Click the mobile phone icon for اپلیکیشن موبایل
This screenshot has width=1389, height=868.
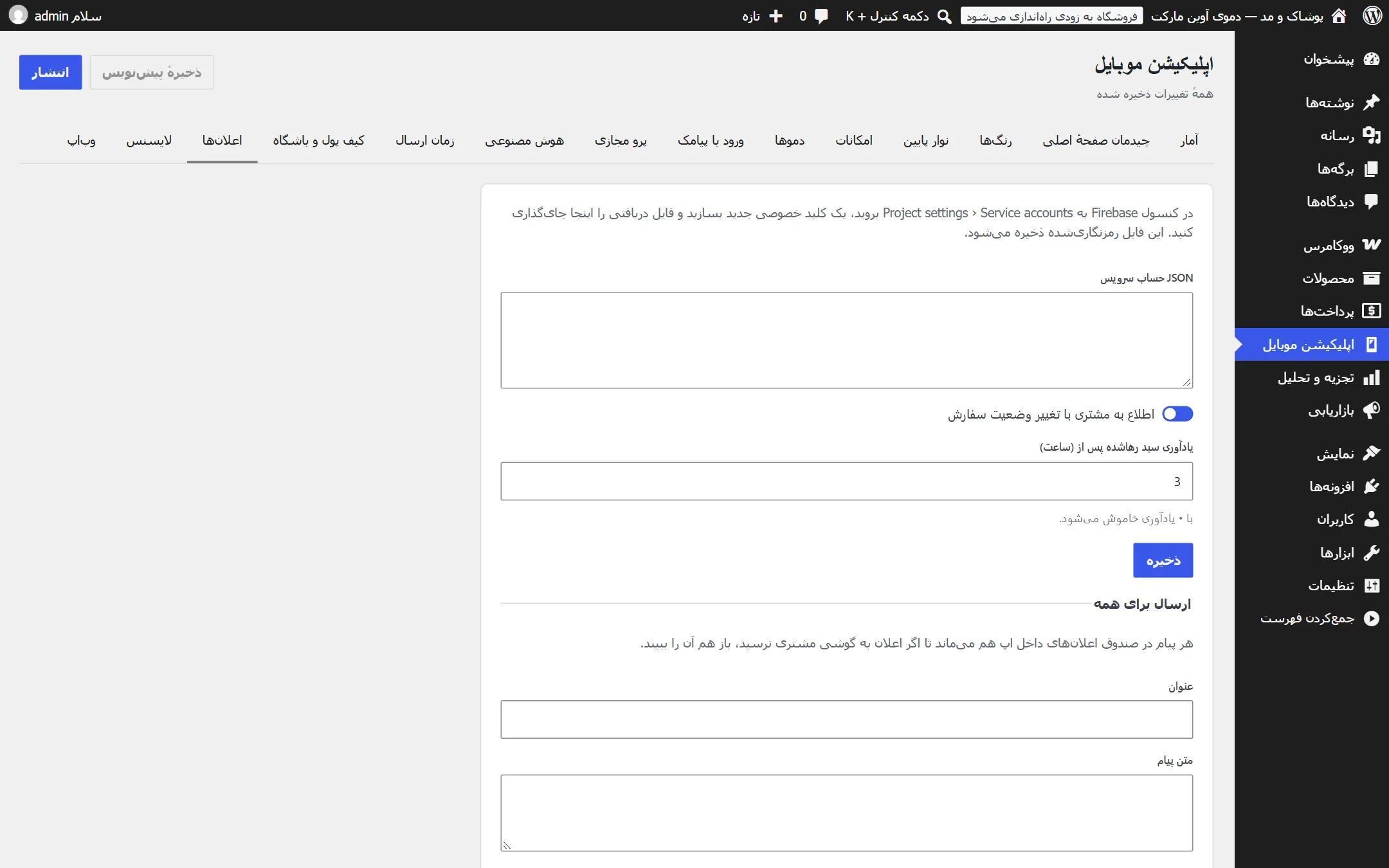click(x=1372, y=345)
